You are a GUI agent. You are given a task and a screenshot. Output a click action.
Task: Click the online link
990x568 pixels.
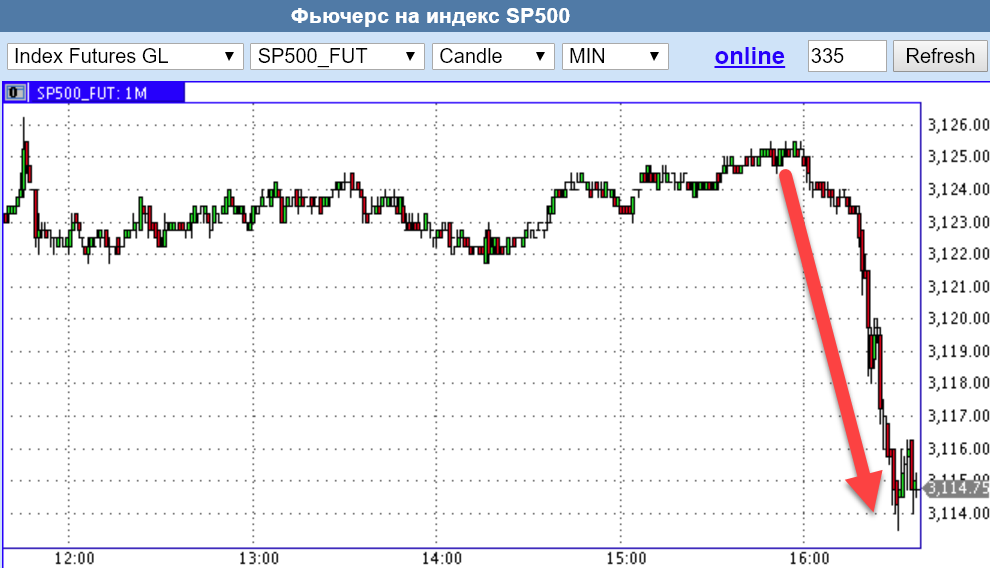pos(749,56)
